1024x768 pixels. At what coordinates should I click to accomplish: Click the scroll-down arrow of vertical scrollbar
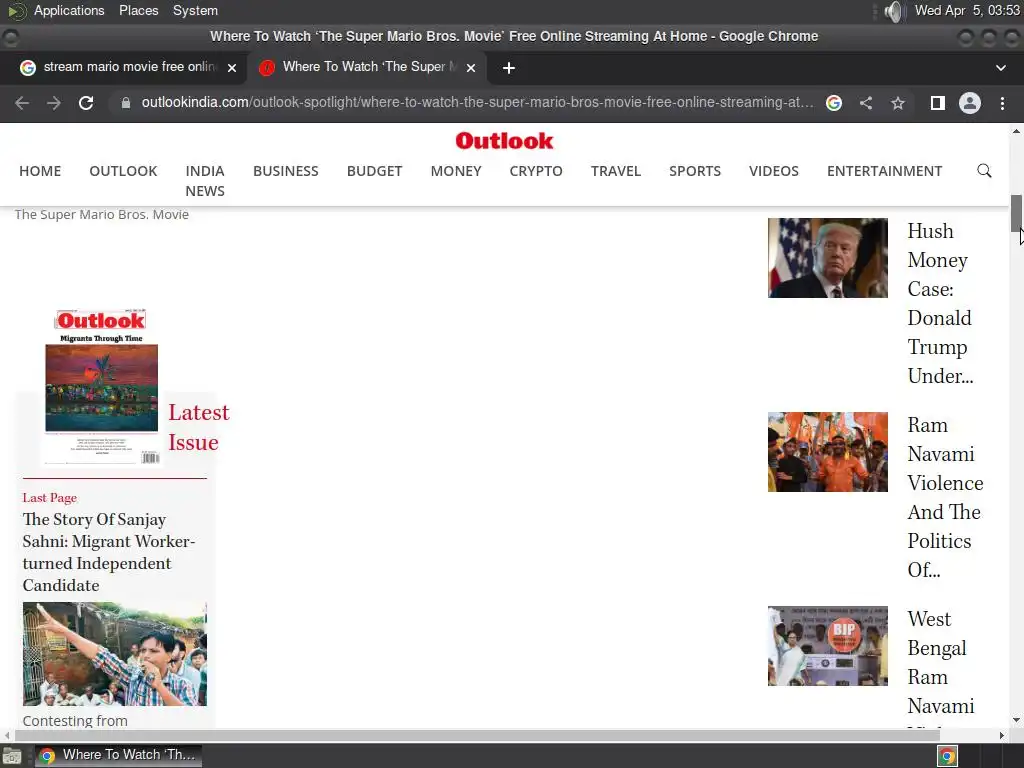click(x=1016, y=720)
